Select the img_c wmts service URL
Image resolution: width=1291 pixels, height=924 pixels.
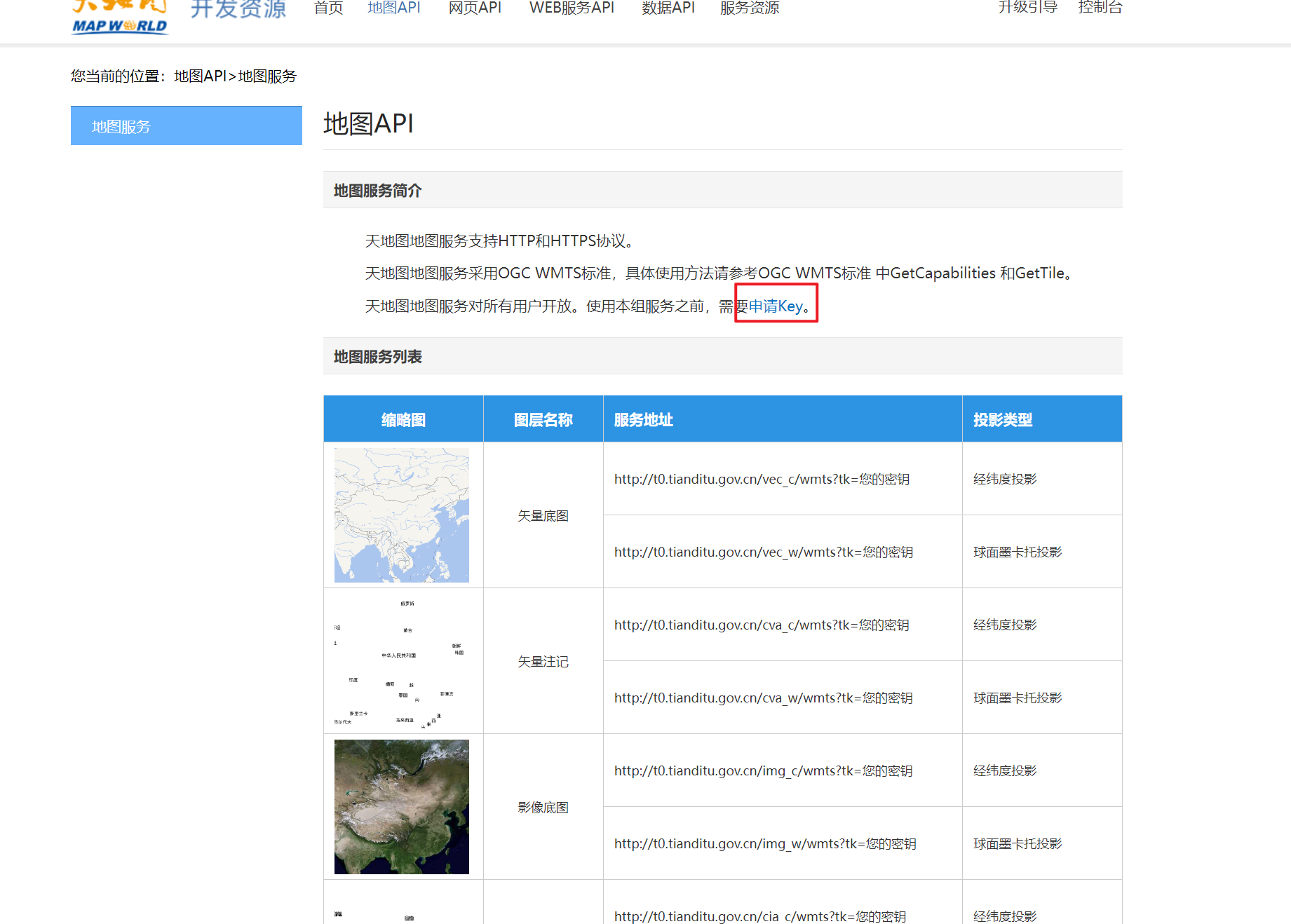764,770
